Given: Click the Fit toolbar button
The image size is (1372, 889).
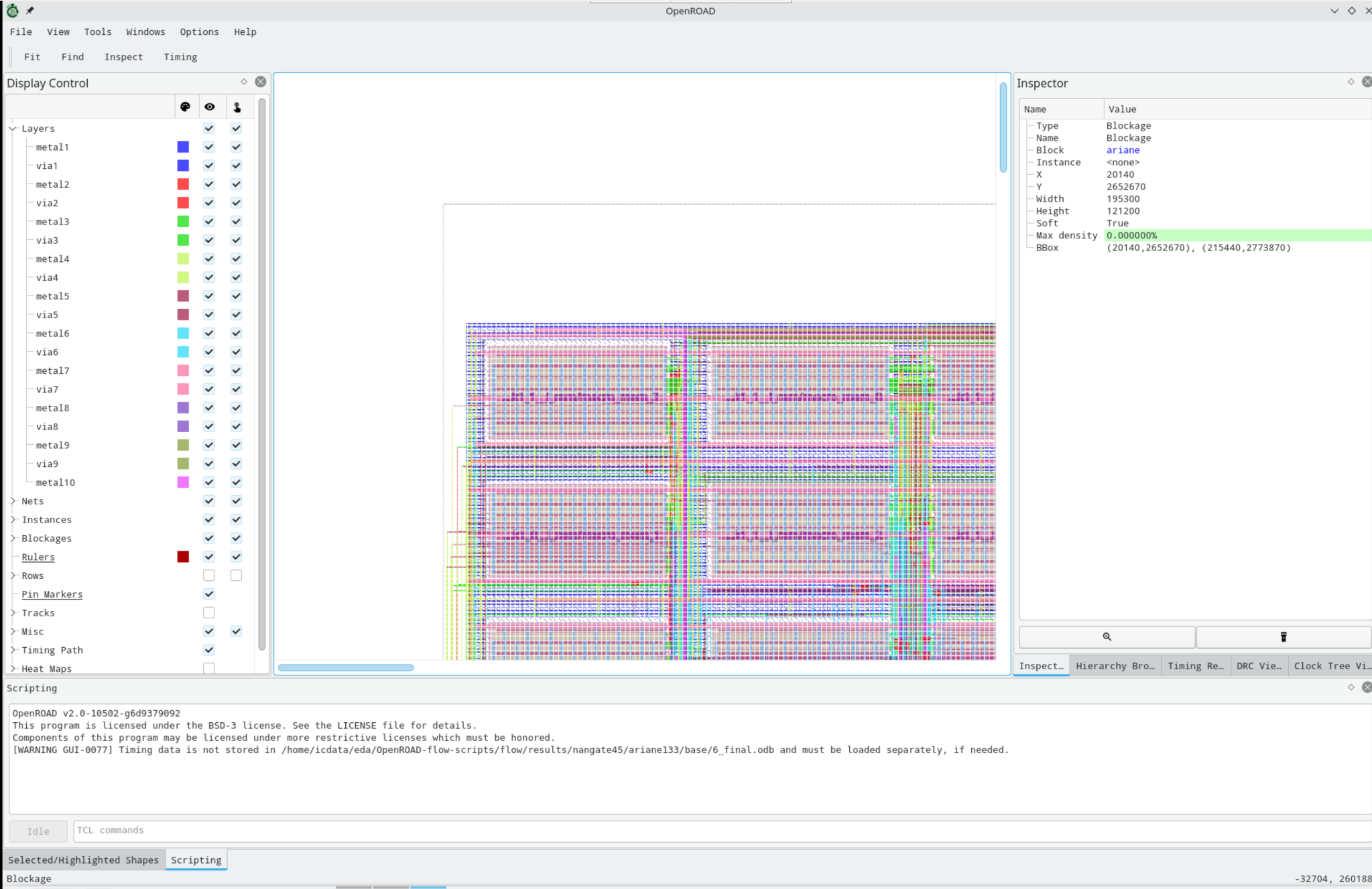Looking at the screenshot, I should click(x=32, y=57).
